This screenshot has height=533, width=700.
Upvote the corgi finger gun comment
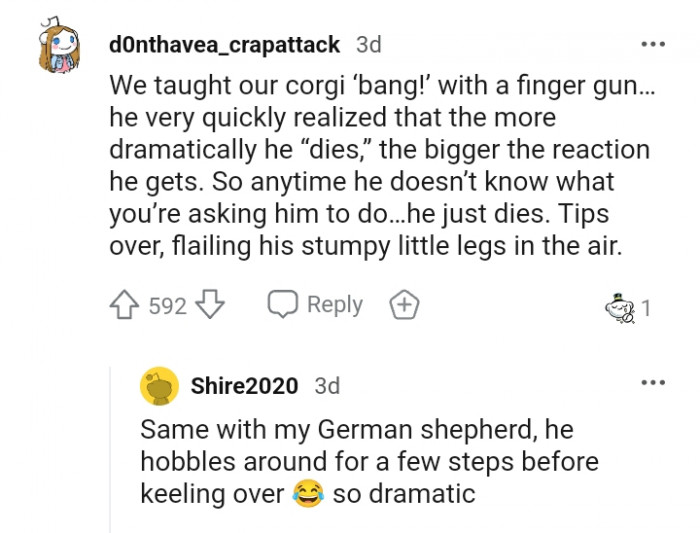[x=126, y=306]
